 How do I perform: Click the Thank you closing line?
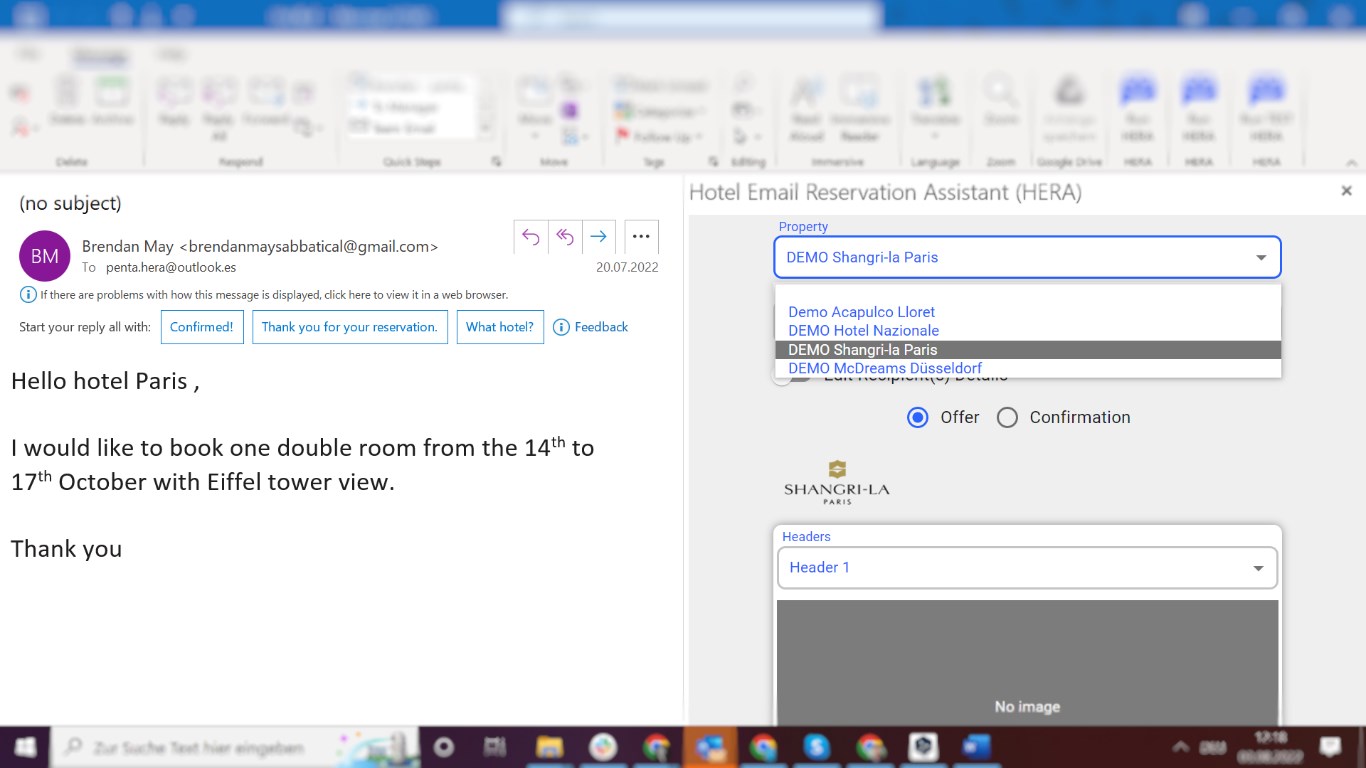[66, 549]
